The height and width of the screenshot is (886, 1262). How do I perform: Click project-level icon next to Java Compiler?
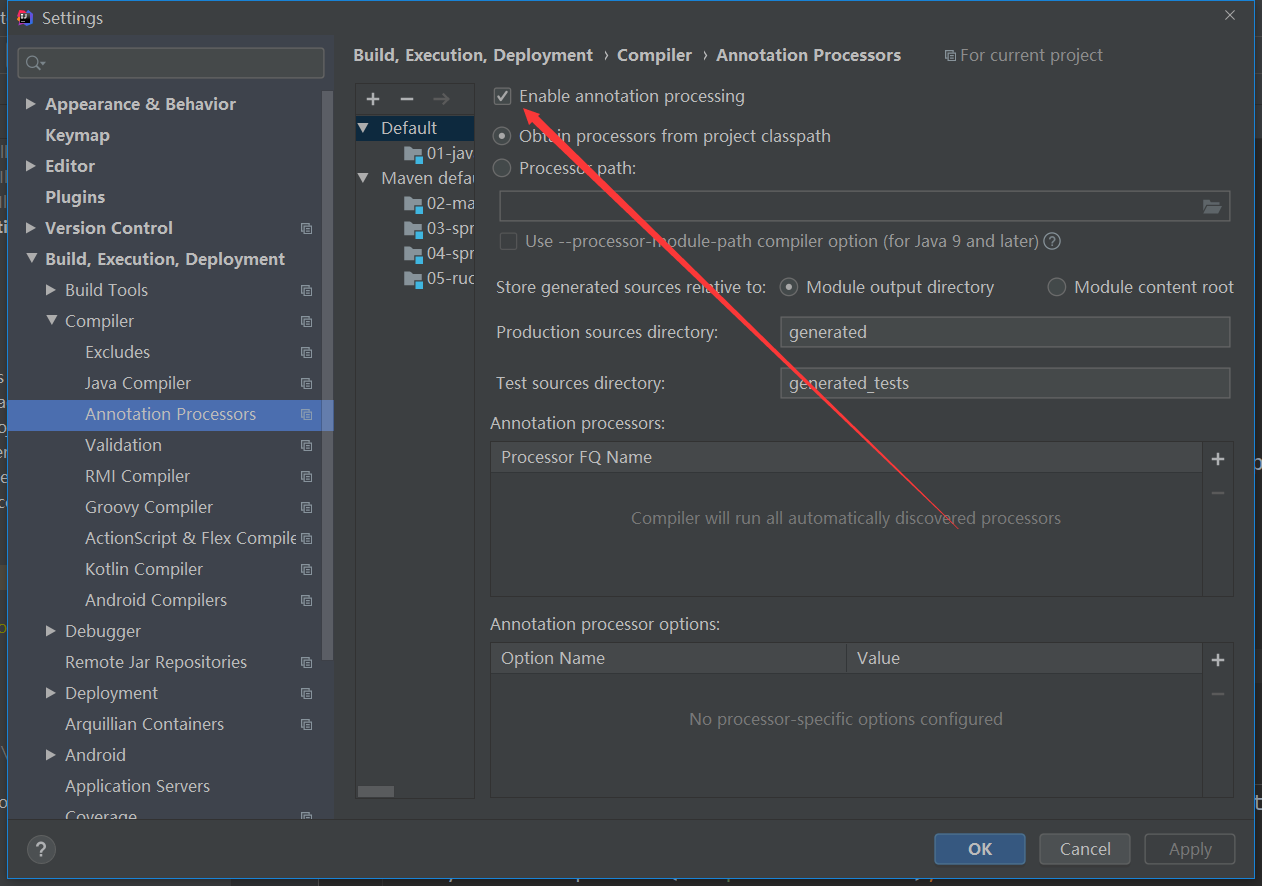click(306, 384)
